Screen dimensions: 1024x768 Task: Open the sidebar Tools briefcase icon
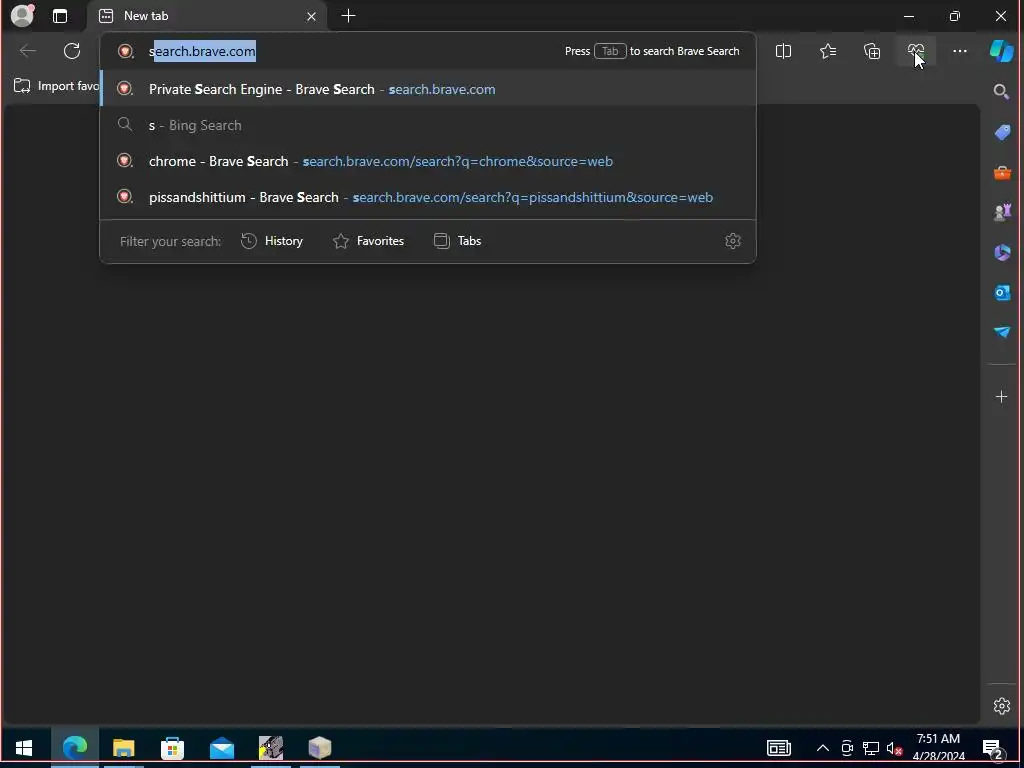click(1002, 172)
